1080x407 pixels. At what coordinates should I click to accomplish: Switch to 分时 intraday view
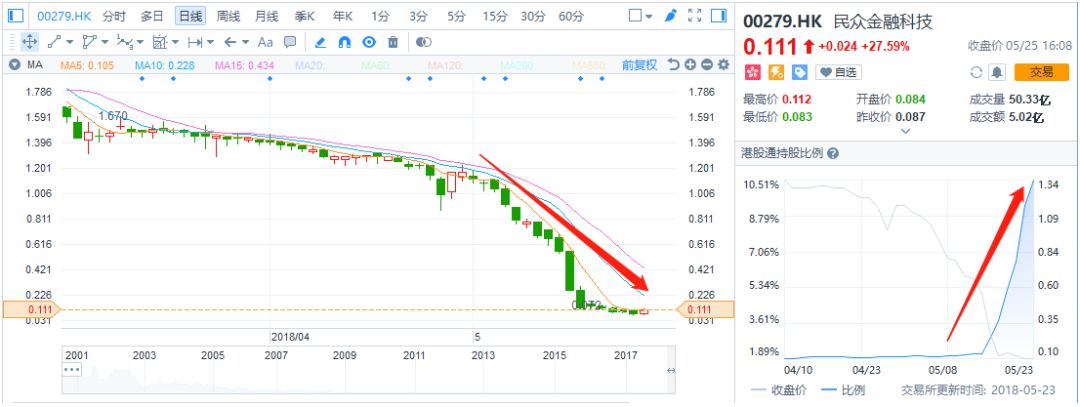point(114,16)
